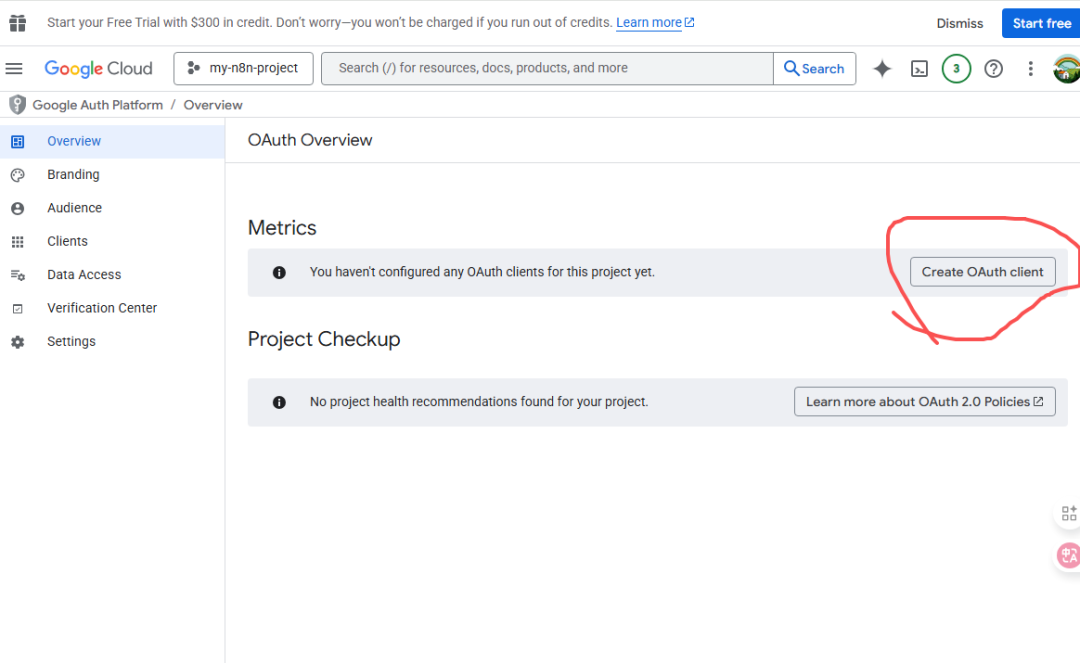This screenshot has width=1080, height=663.
Task: Open Clients section in sidebar
Action: [67, 241]
